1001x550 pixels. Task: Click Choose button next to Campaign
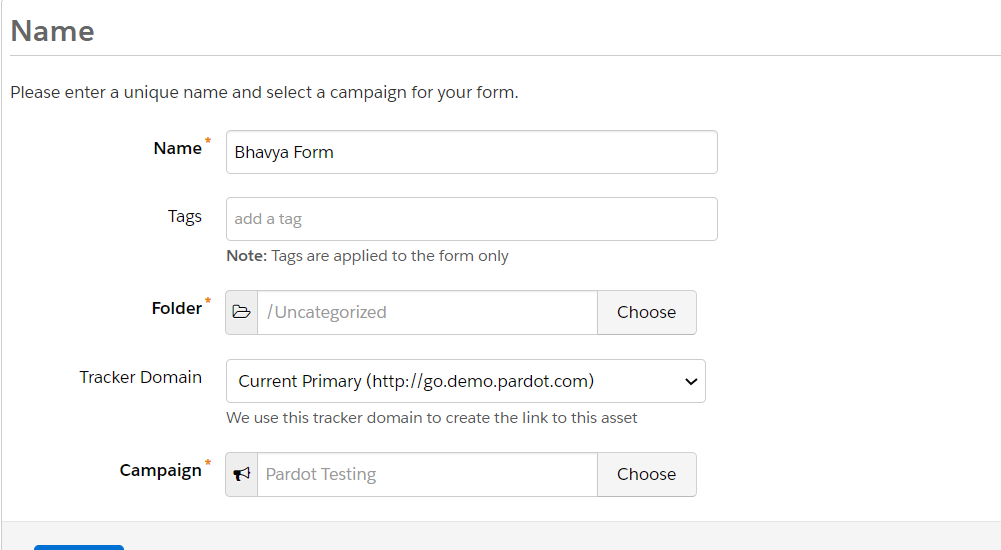(x=647, y=474)
